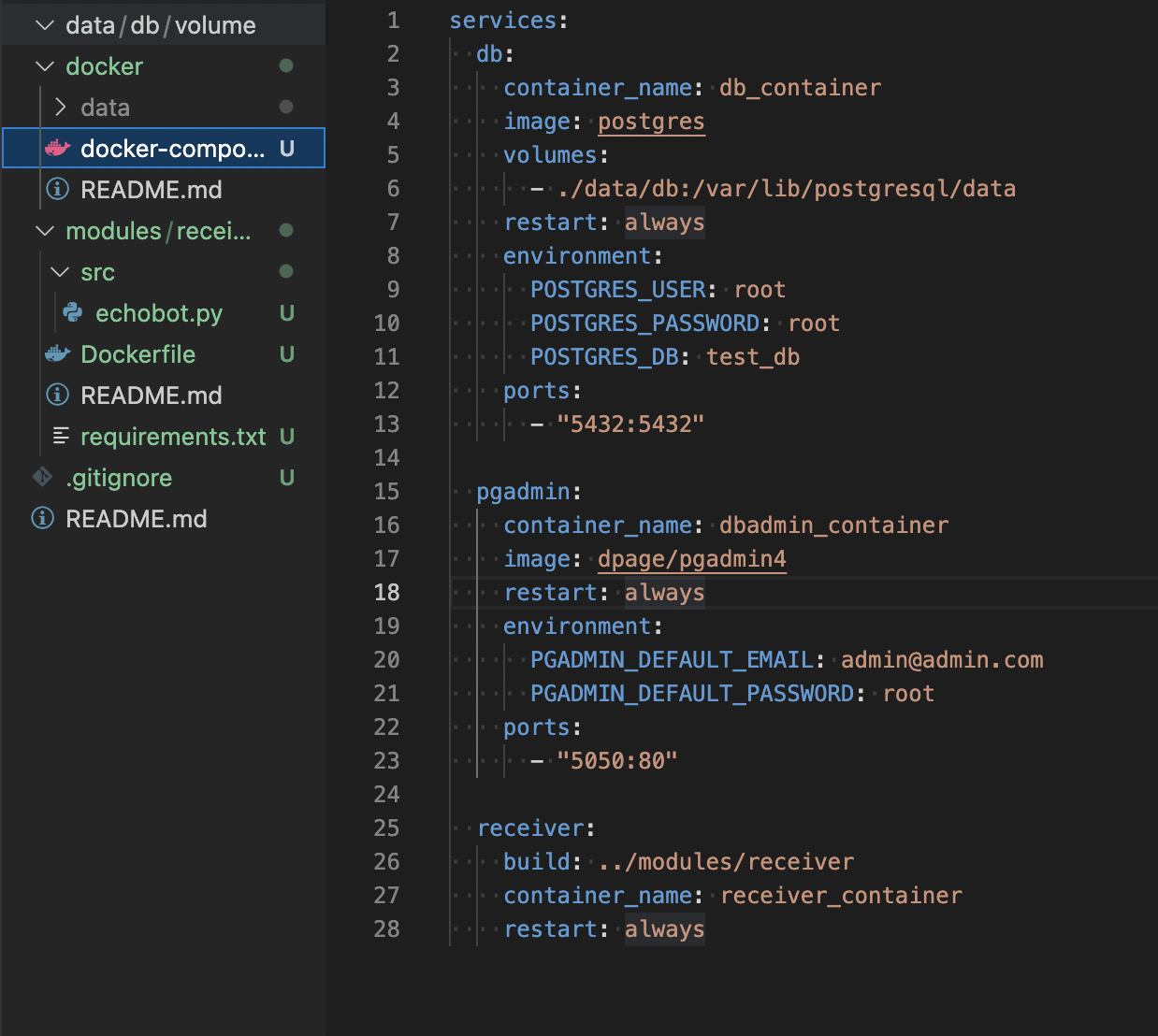The image size is (1158, 1036).
Task: Collapse the docker folder
Action: 44,66
